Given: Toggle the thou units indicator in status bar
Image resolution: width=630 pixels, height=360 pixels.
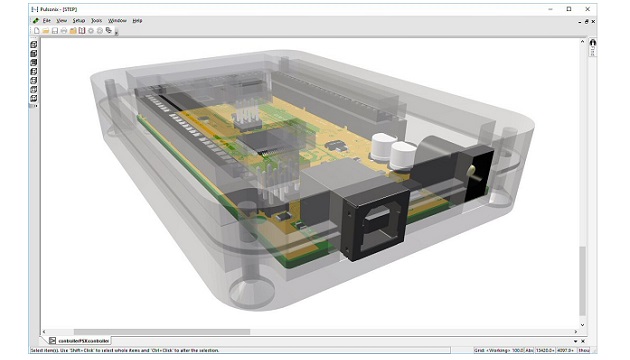Looking at the screenshot, I should pyautogui.click(x=583, y=350).
